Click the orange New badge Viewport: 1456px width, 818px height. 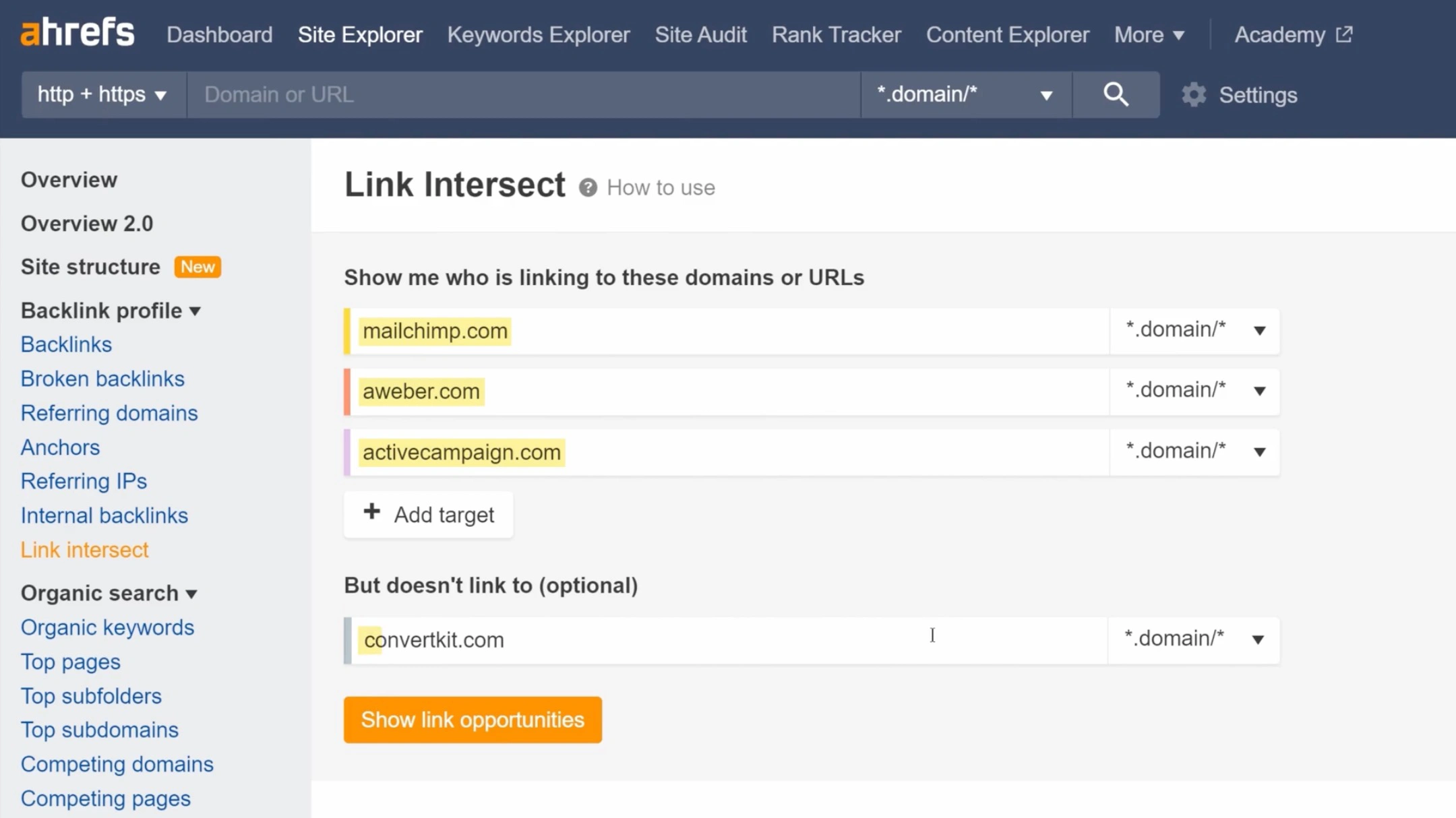click(x=198, y=267)
